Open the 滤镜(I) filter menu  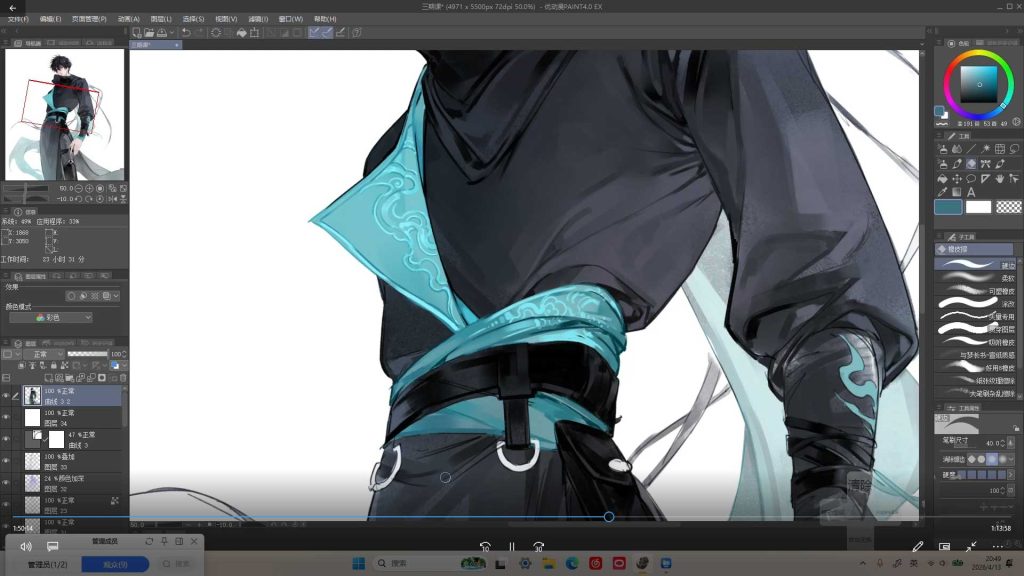point(259,19)
